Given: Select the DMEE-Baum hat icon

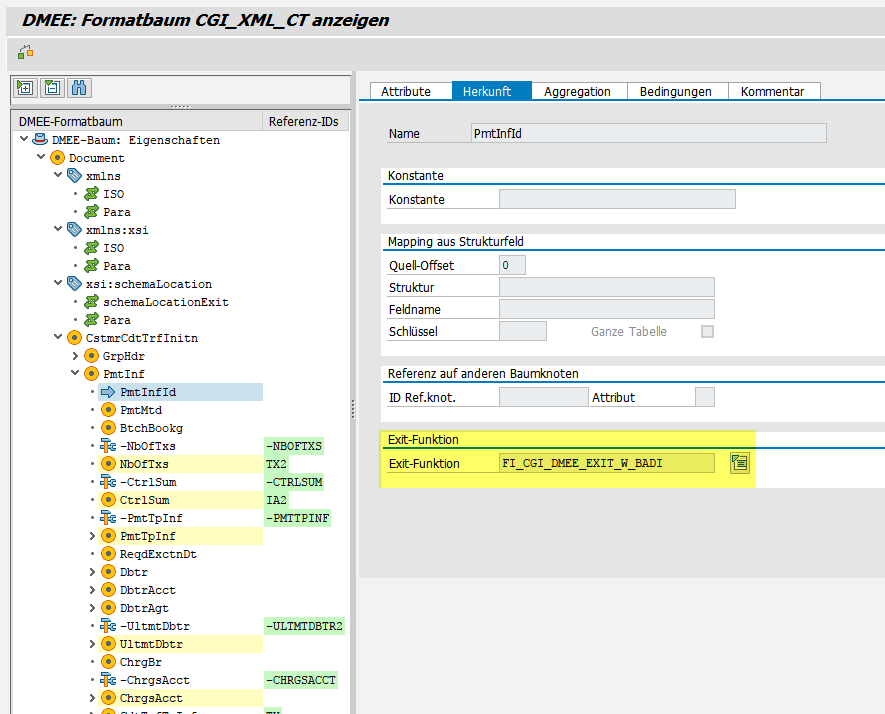Looking at the screenshot, I should 40,140.
